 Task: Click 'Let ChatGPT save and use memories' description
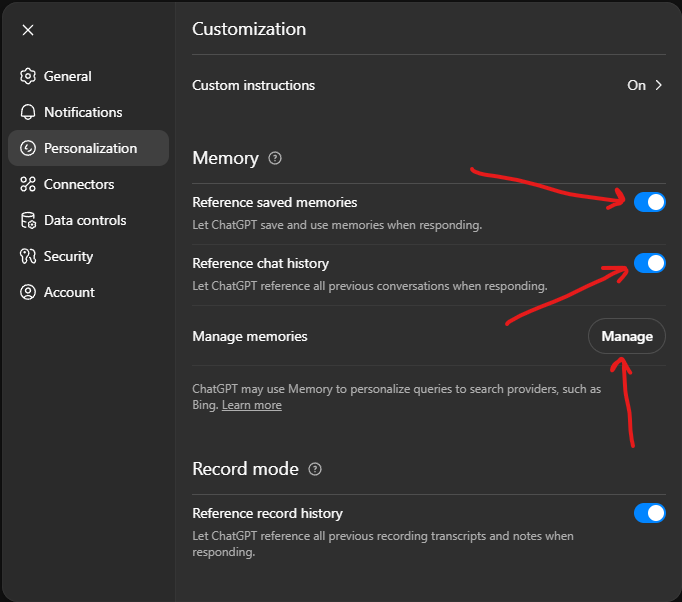337,225
